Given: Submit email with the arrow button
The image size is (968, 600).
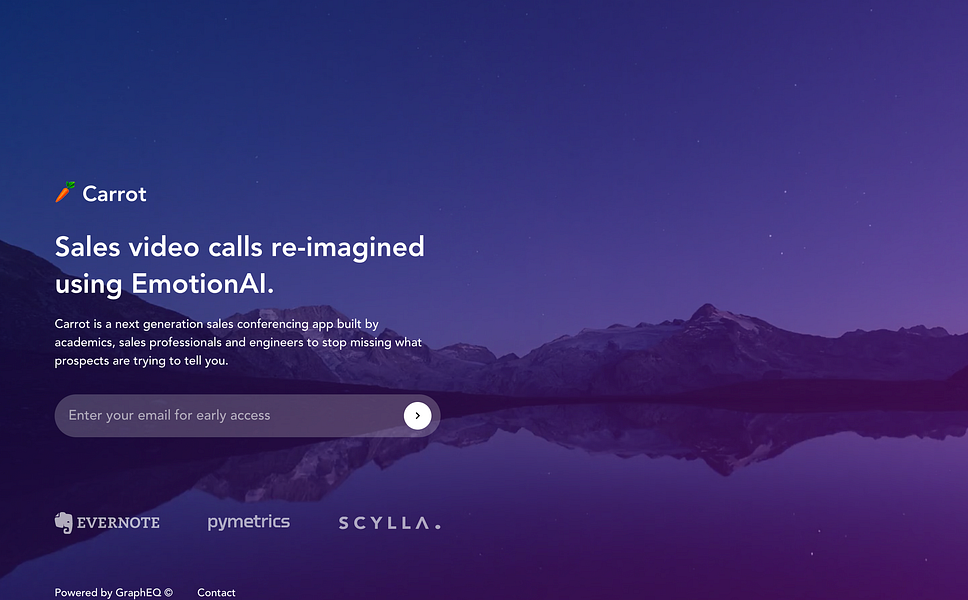Looking at the screenshot, I should (417, 415).
